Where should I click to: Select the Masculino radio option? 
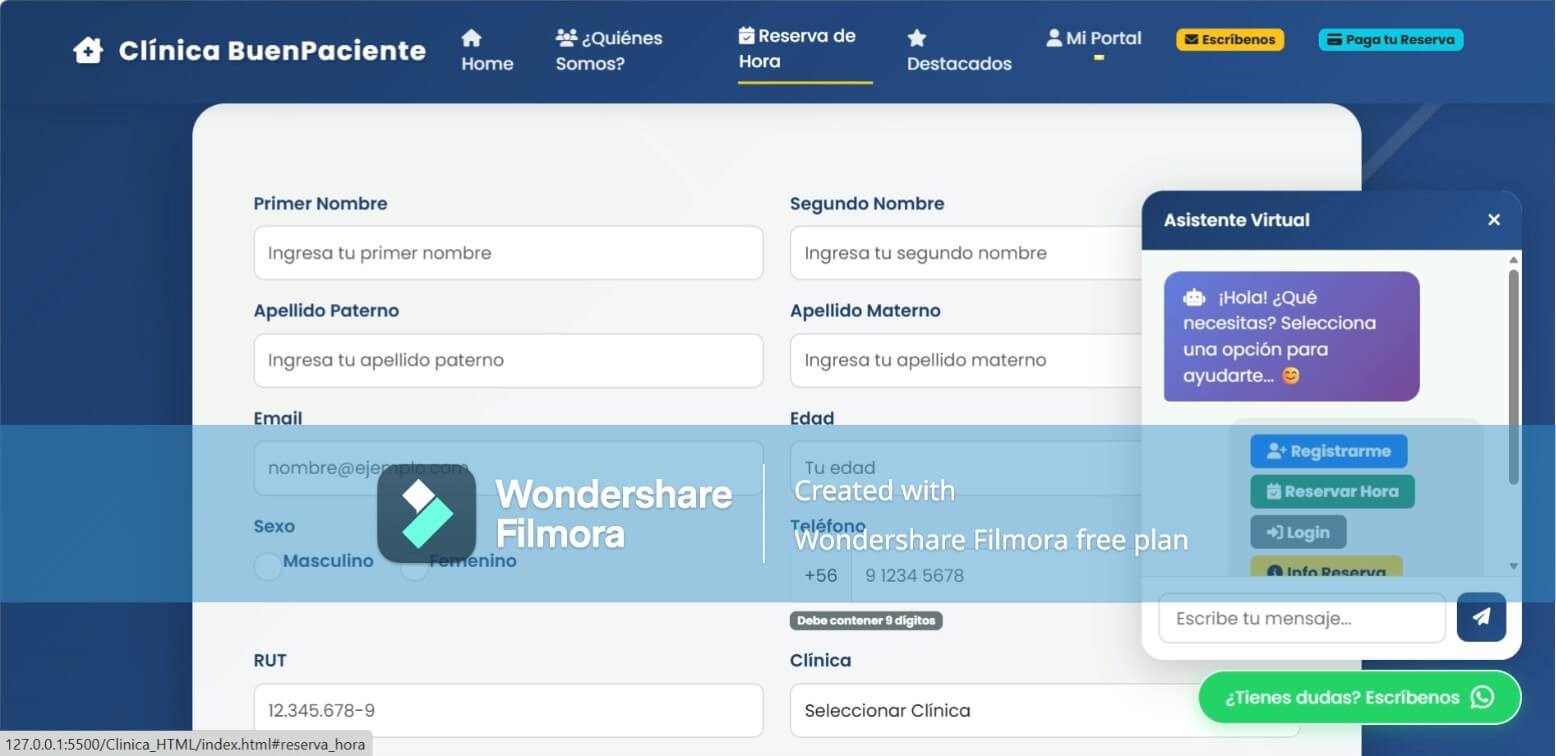click(x=268, y=566)
